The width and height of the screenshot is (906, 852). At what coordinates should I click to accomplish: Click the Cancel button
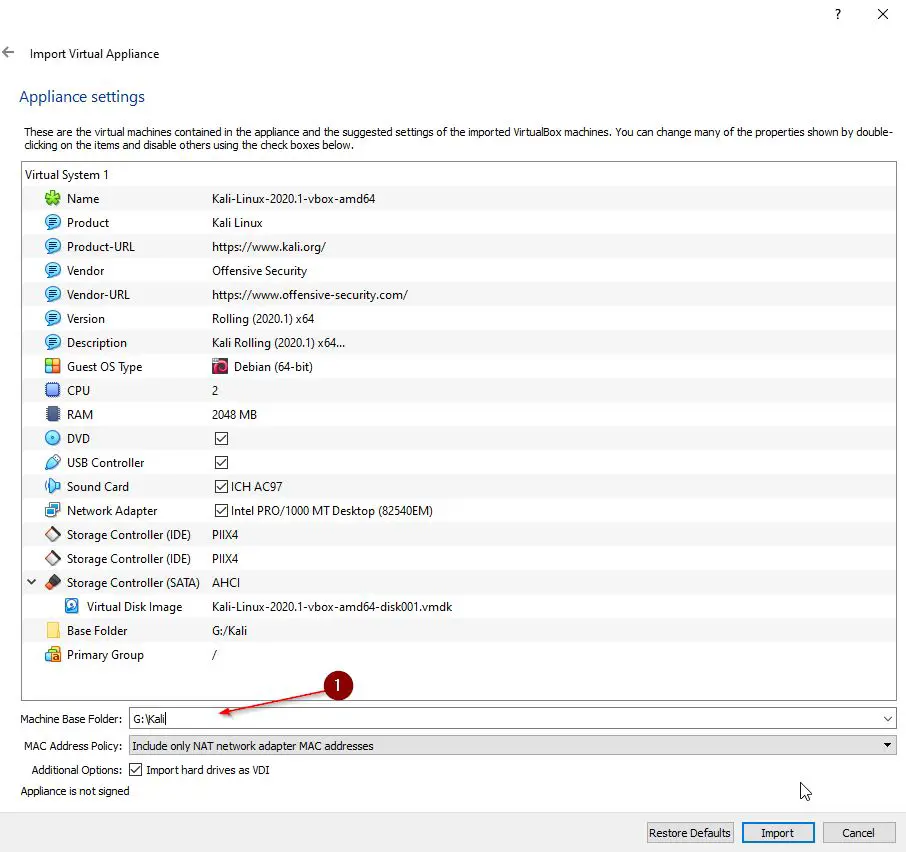pos(858,833)
